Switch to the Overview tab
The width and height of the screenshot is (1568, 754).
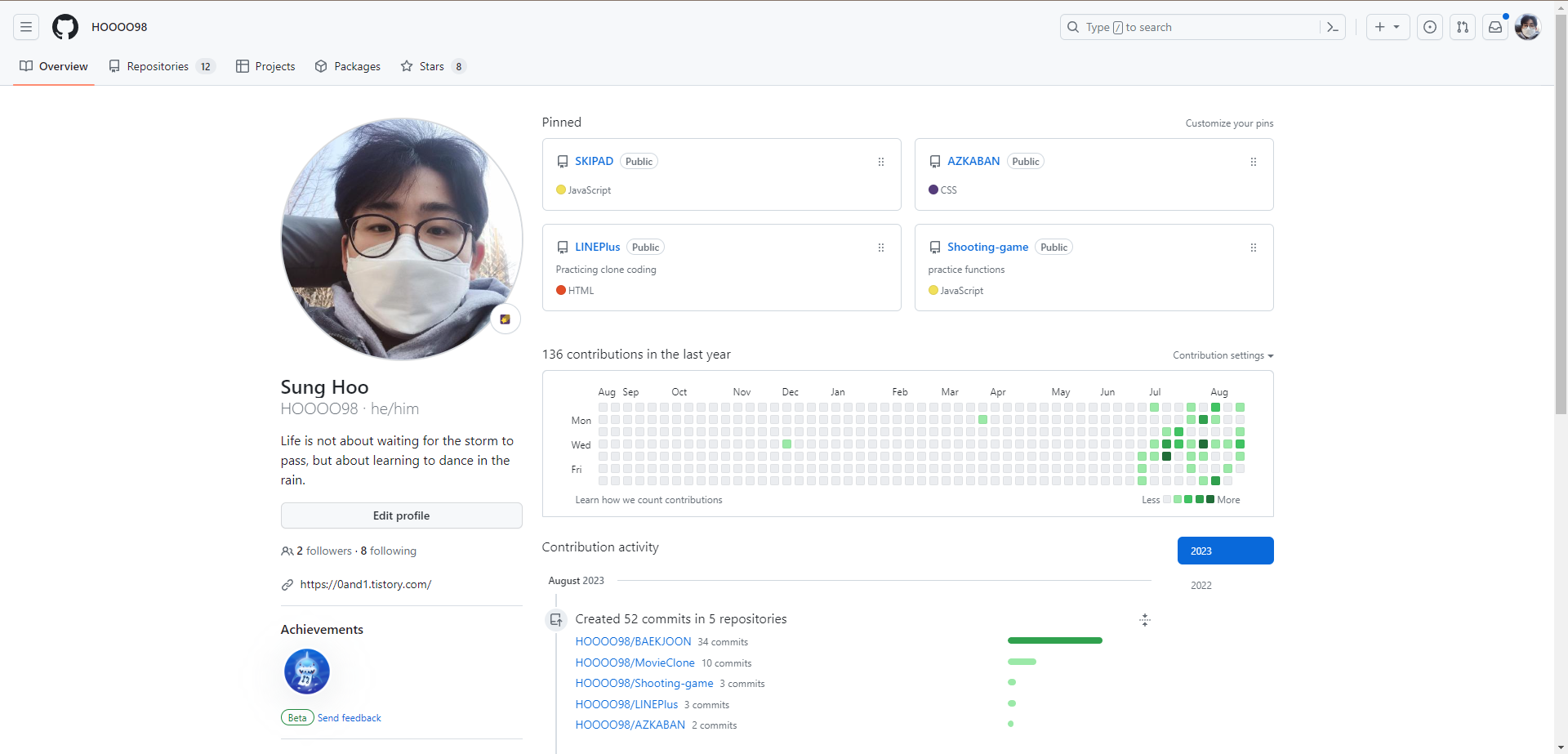[x=54, y=66]
